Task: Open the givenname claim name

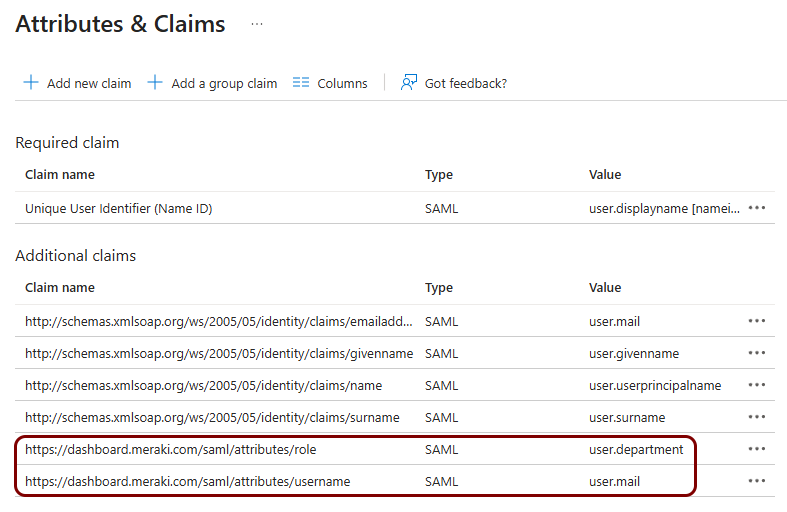Action: pos(219,353)
